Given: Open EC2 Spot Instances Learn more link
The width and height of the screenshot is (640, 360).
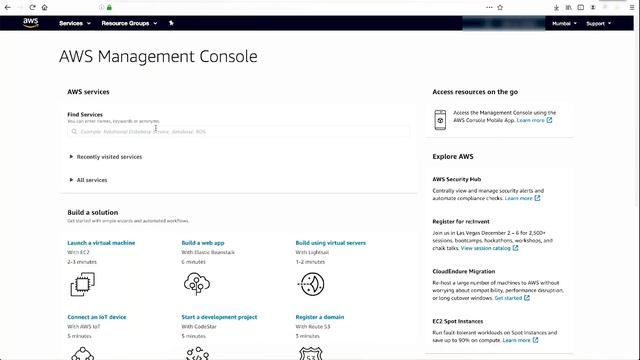Looking at the screenshot, I should [x=520, y=340].
